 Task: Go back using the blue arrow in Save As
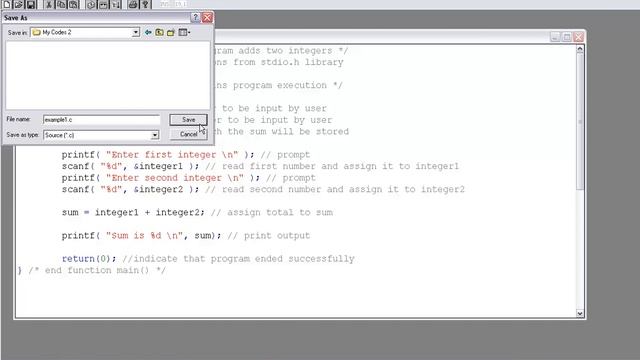tap(148, 32)
